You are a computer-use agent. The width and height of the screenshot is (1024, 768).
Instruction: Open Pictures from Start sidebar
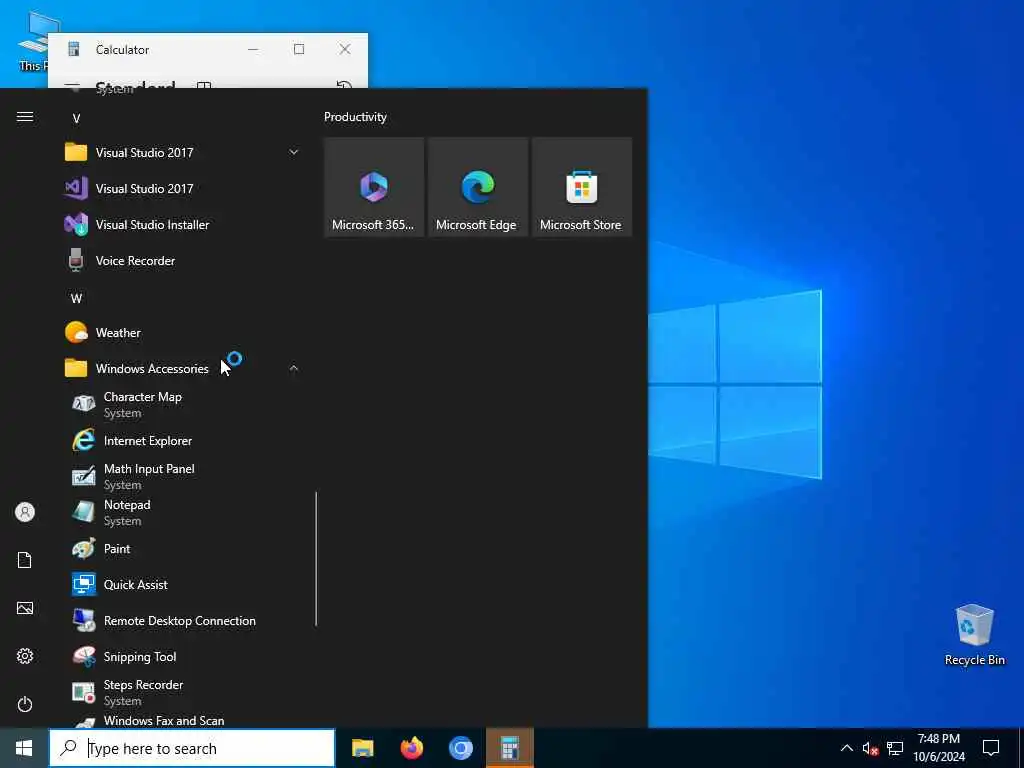pos(25,608)
